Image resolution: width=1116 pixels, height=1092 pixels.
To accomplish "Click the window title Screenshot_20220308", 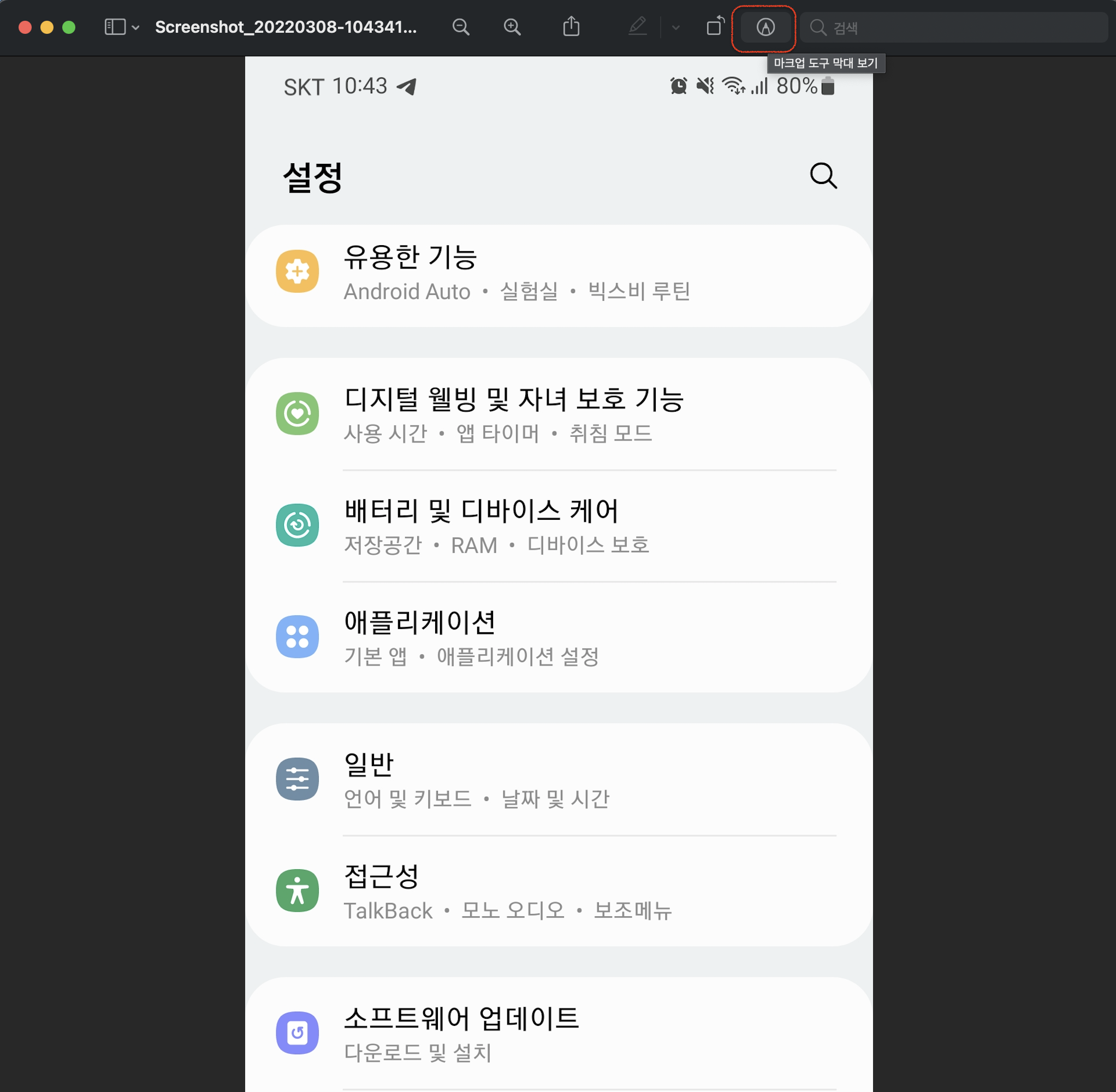I will (286, 27).
